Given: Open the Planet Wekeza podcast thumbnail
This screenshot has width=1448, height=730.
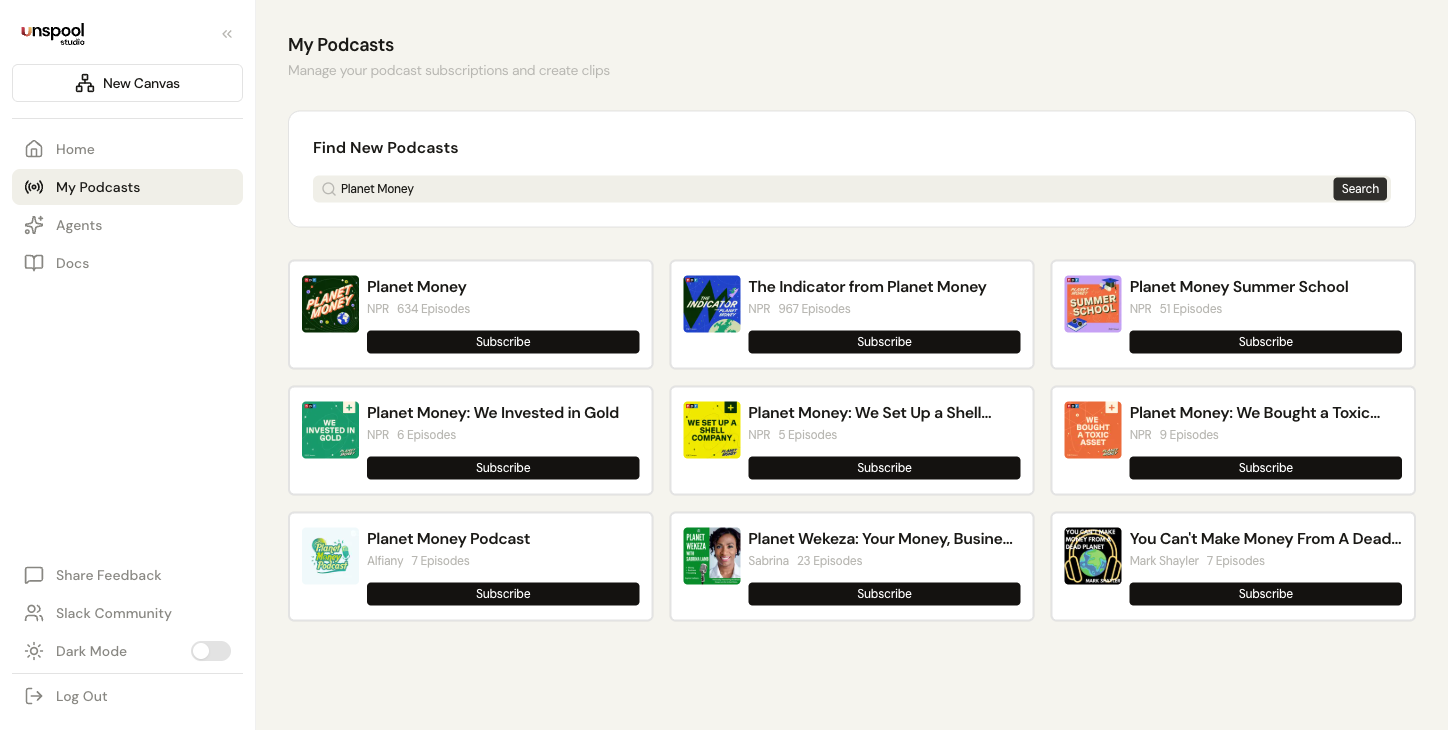Looking at the screenshot, I should click(711, 556).
